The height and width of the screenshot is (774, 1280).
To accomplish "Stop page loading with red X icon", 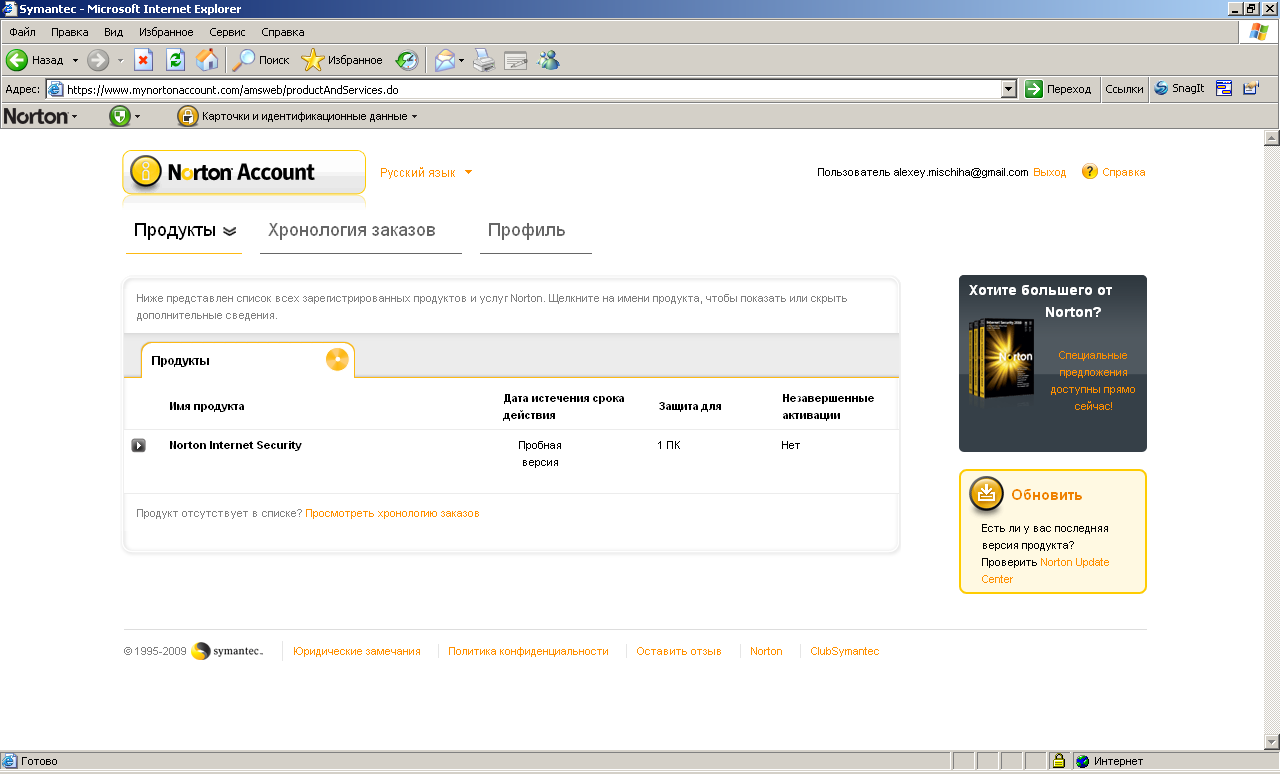I will coord(143,60).
